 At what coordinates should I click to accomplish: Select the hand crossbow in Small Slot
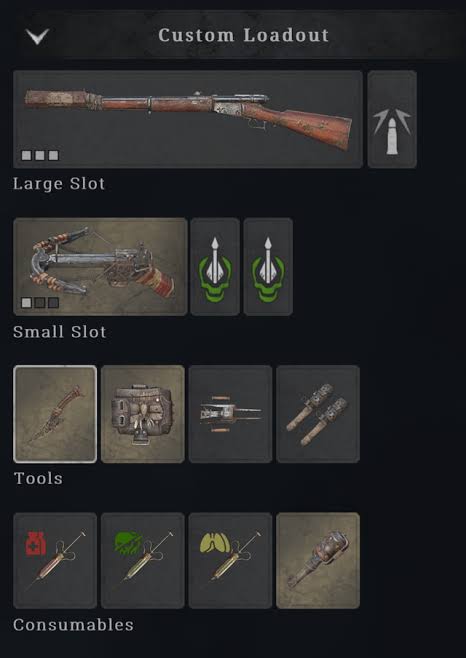tap(100, 266)
